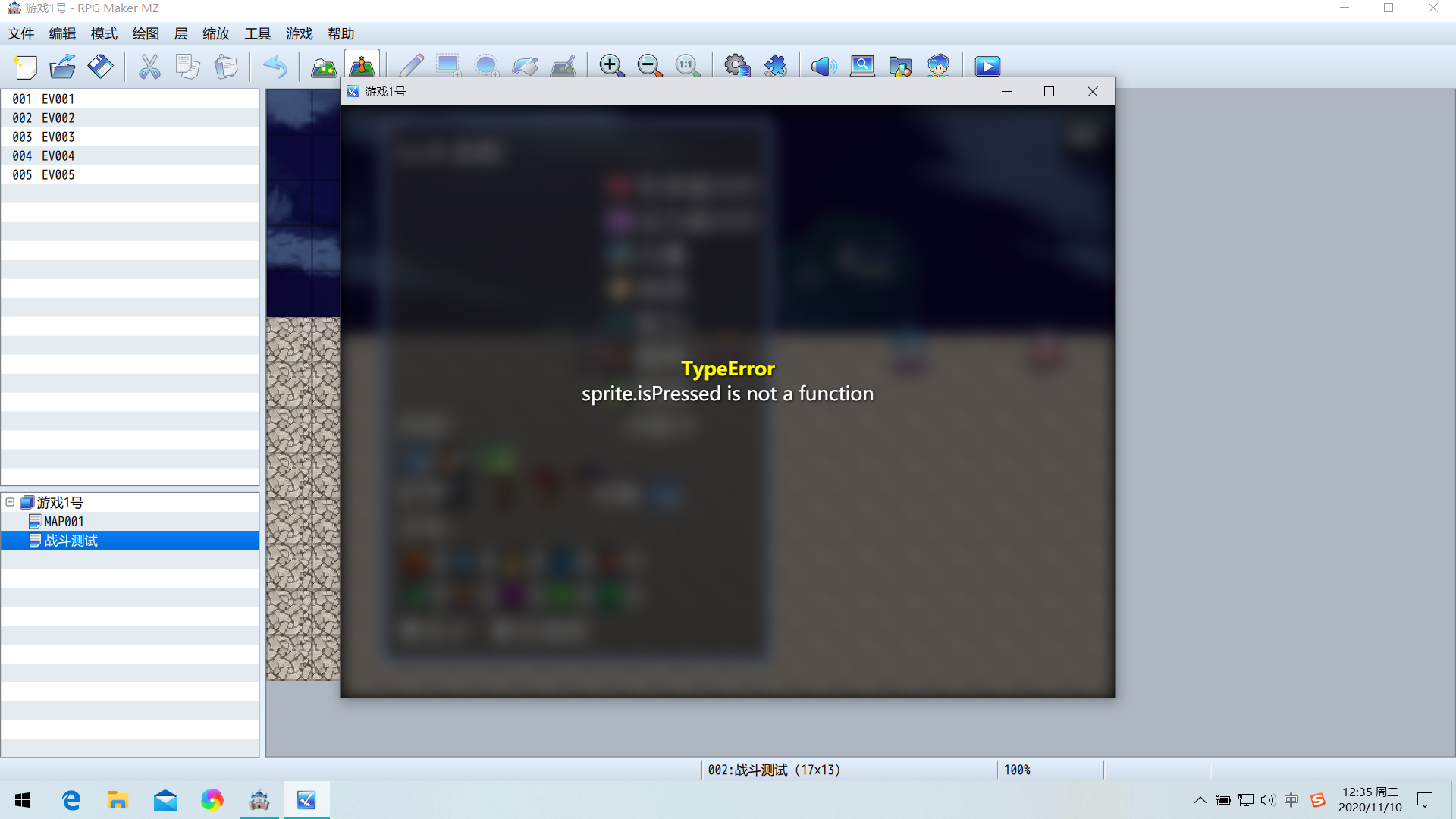
Task: Switch to Event mode icon
Action: coord(362,65)
